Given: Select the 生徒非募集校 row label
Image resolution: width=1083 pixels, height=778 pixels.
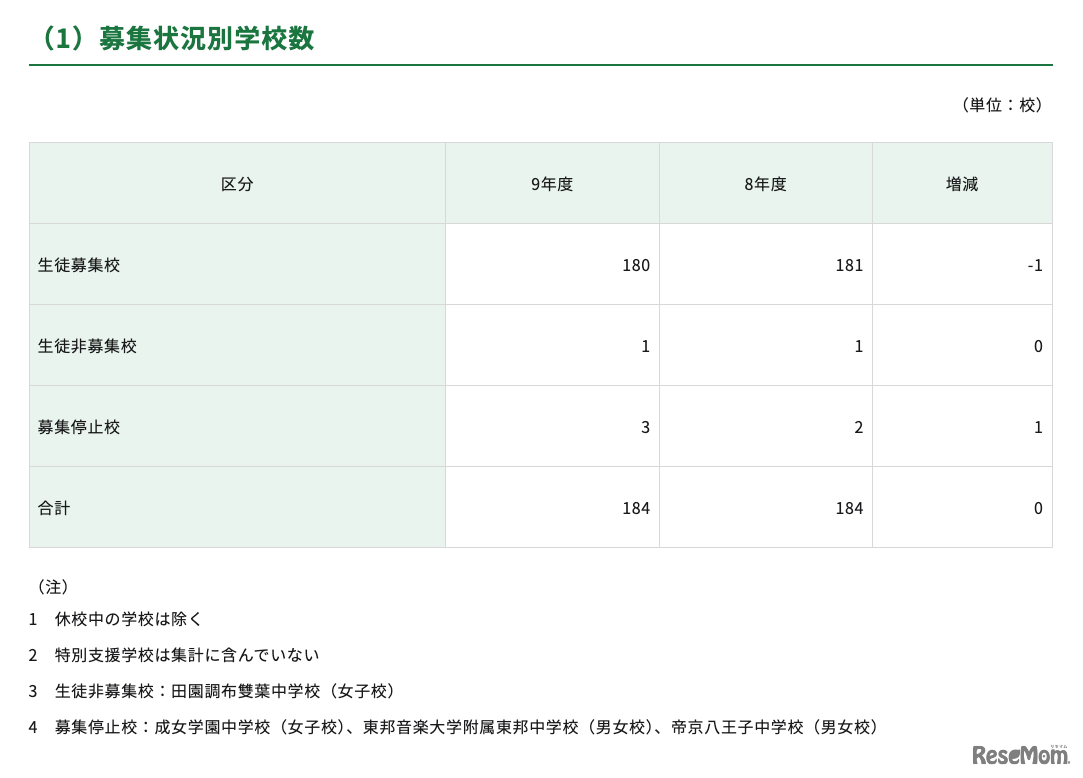Looking at the screenshot, I should [x=87, y=346].
